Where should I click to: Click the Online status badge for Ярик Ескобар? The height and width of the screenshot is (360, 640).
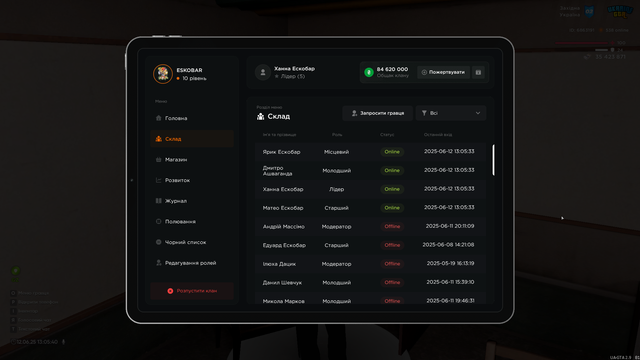pyautogui.click(x=392, y=152)
